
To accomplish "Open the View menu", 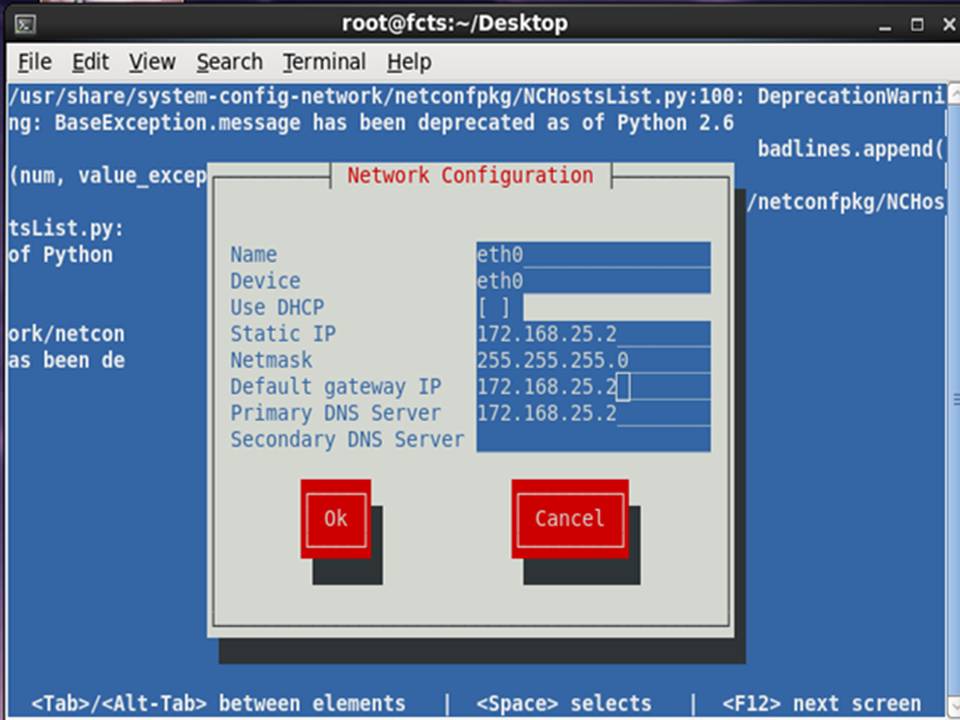I will 151,62.
